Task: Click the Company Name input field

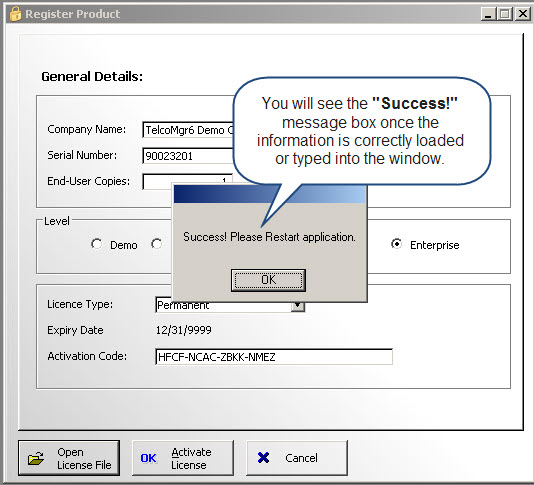Action: [x=188, y=130]
